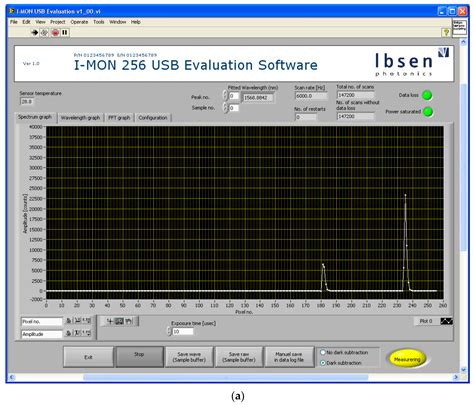Click the scroll left arrow
474x405 pixels.
(x=12, y=377)
